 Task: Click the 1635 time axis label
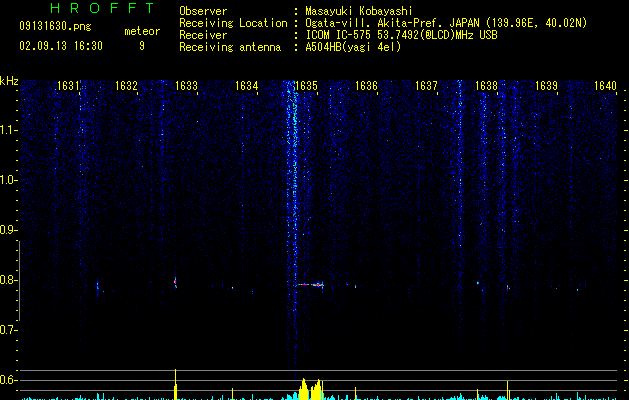[306, 86]
